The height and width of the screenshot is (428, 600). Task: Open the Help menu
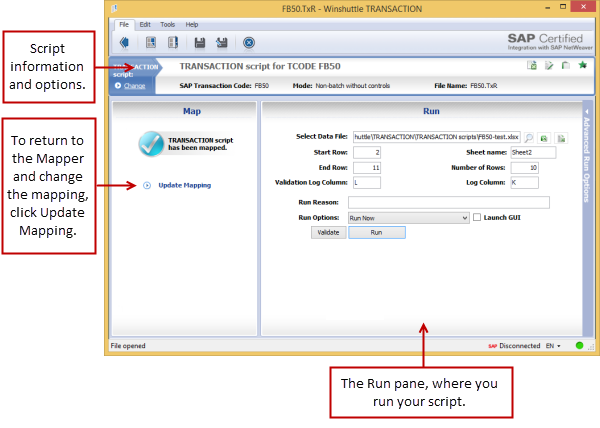pos(192,24)
